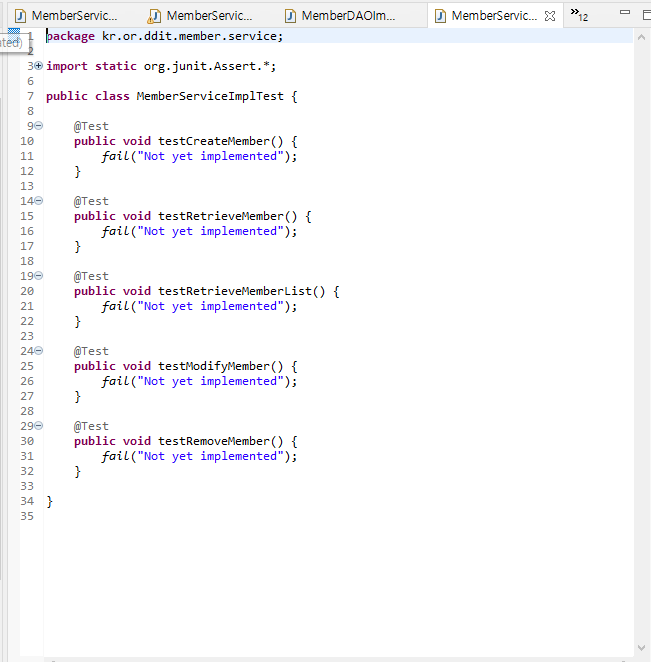Screen dimensions: 651x662
Task: Click the method name testRemoveMember
Action: pyautogui.click(x=214, y=441)
